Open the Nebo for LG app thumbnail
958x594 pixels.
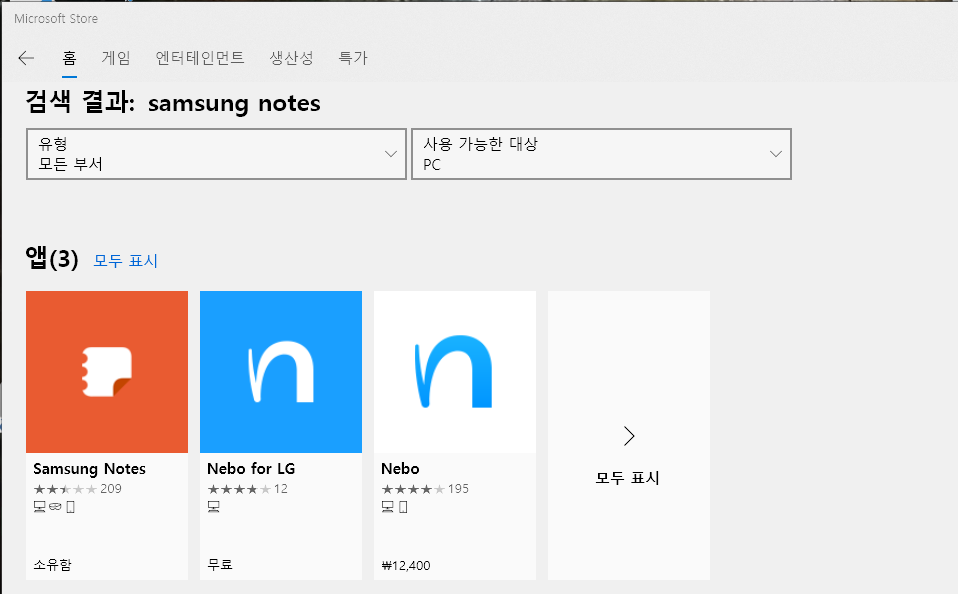(281, 372)
